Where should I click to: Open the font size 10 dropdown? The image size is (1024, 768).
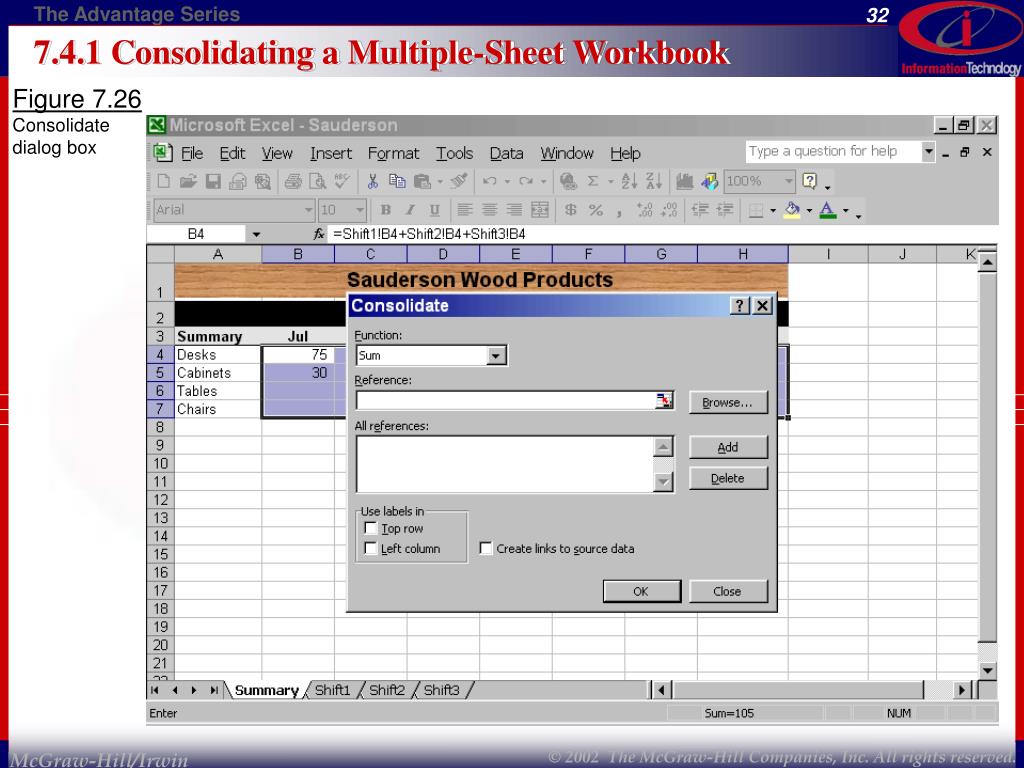pyautogui.click(x=360, y=210)
